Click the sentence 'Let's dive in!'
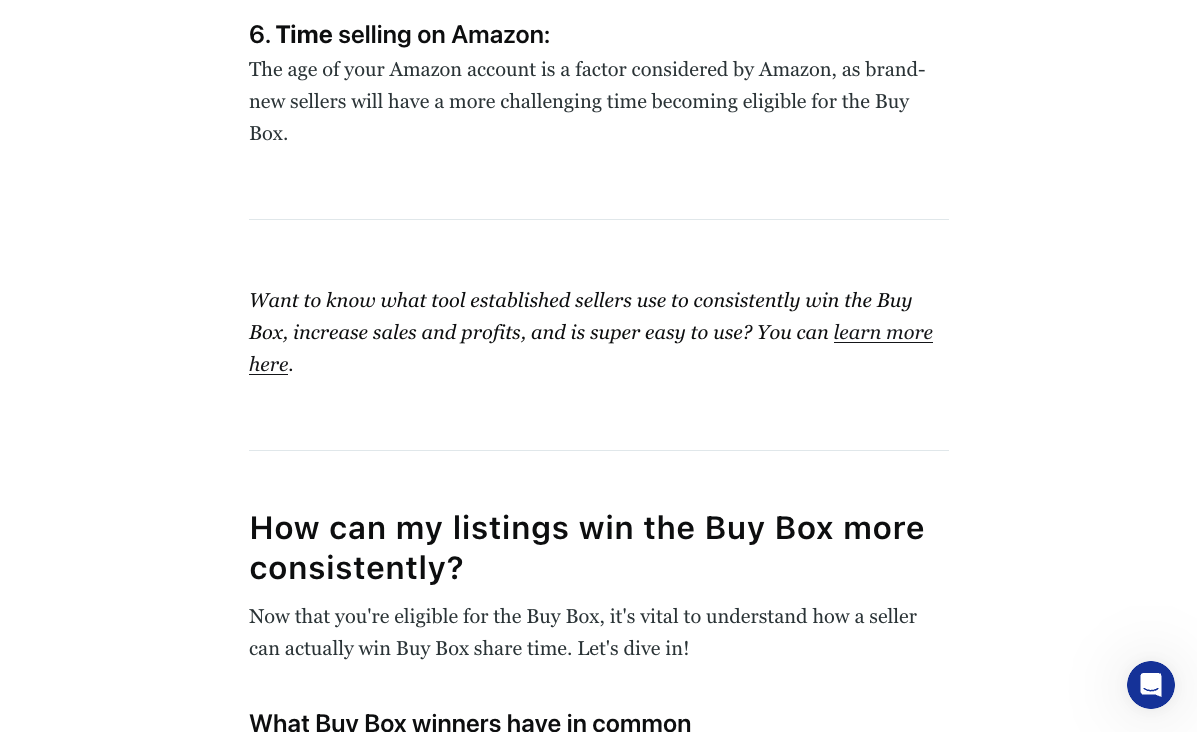Viewport: 1197px width, 732px height. coord(633,649)
